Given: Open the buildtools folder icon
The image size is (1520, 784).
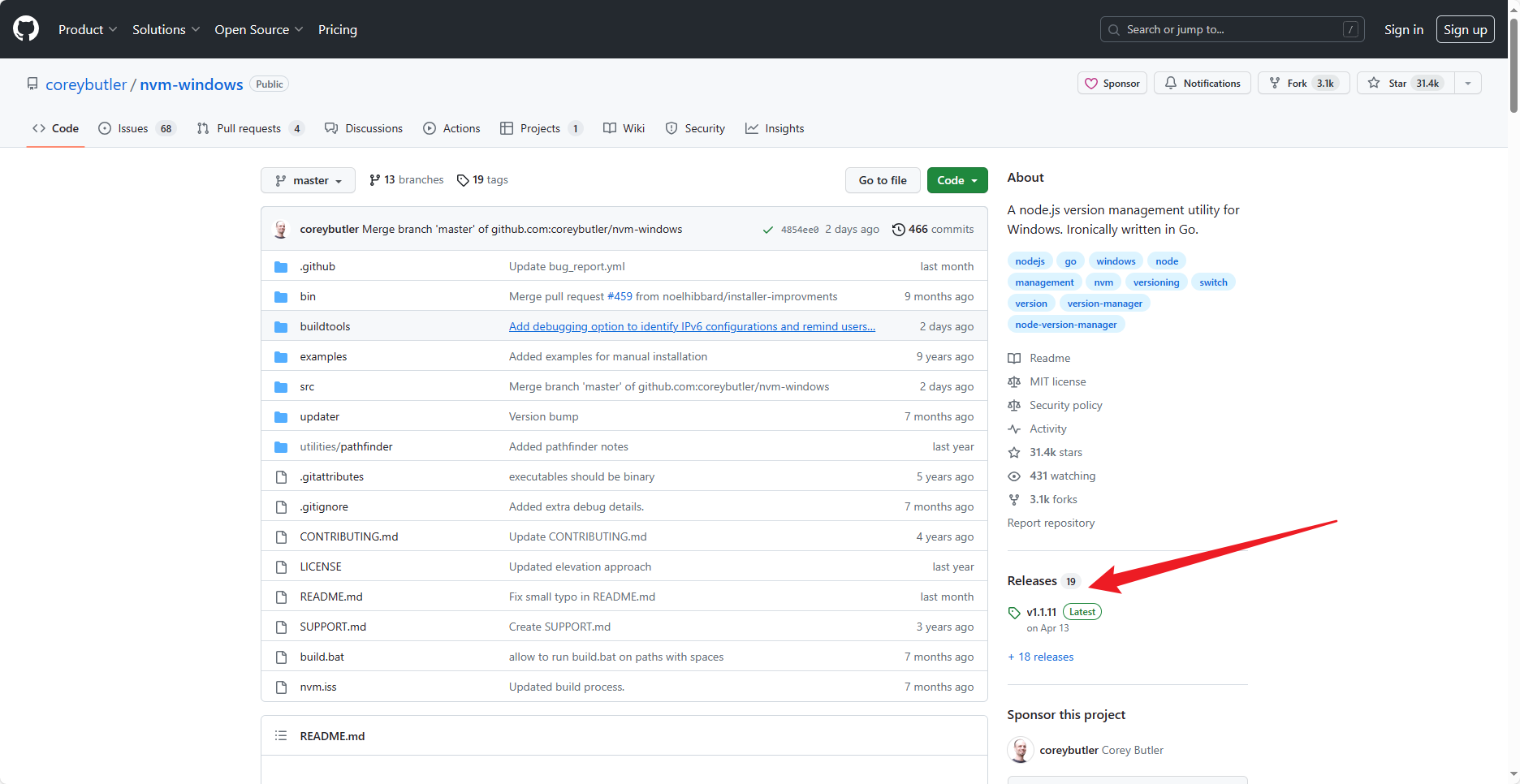Looking at the screenshot, I should (x=281, y=327).
